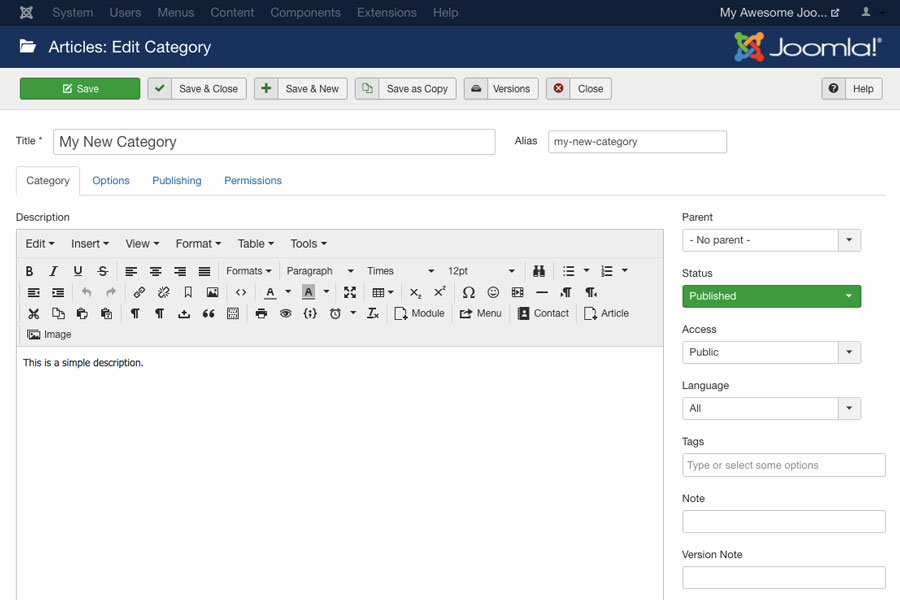This screenshot has height=600, width=900.
Task: Click inside the Tags field
Action: coord(783,465)
